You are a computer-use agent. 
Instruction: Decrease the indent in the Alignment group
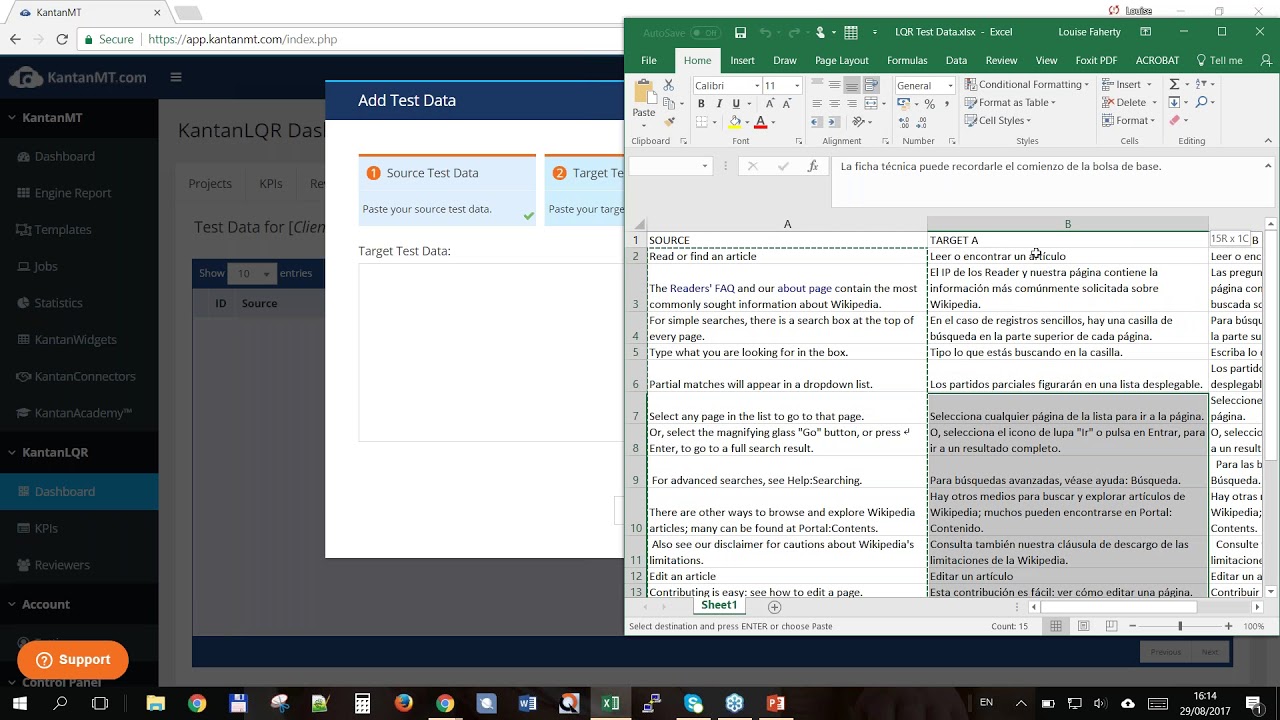[817, 122]
